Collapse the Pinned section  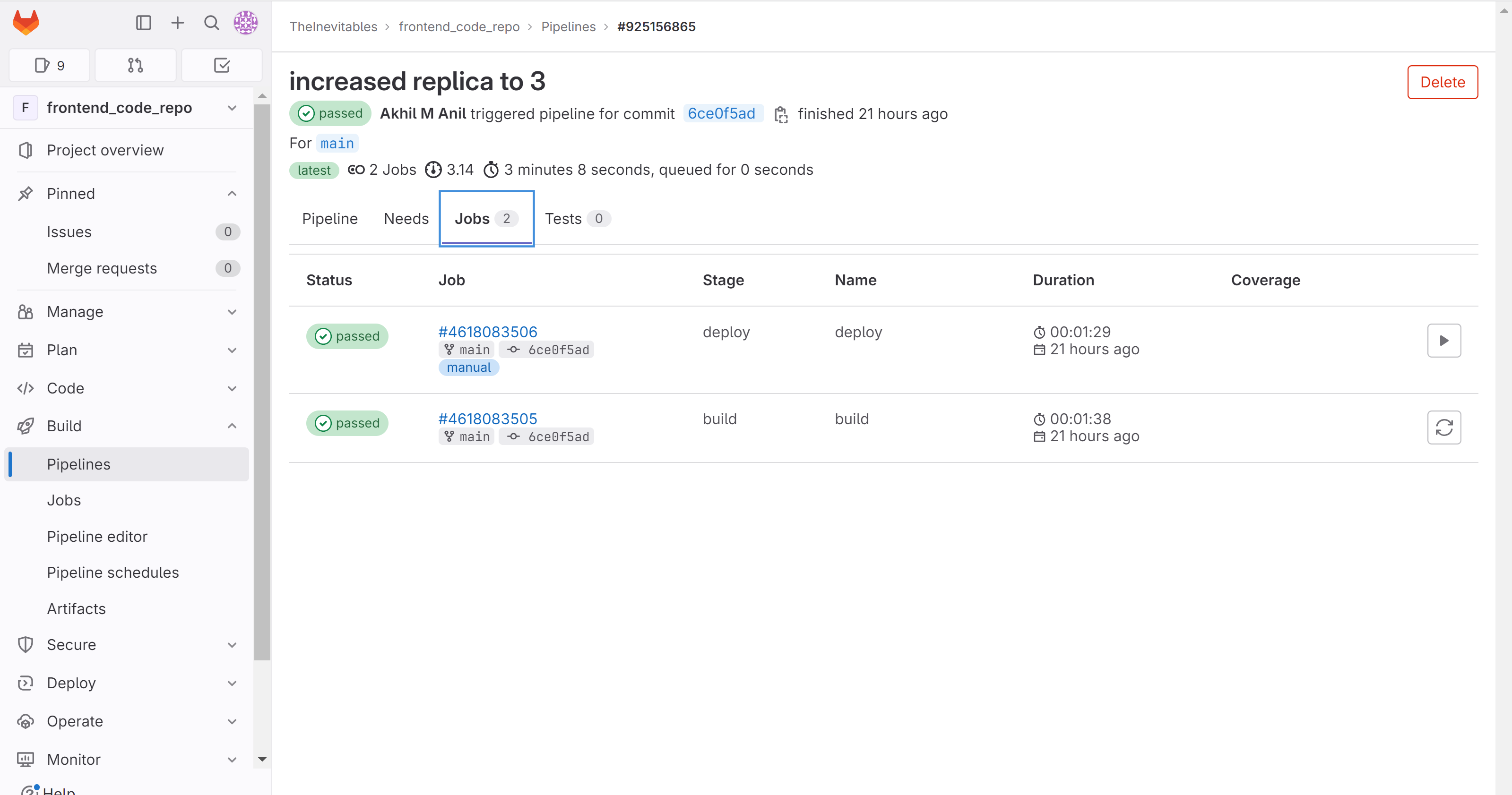pos(232,194)
